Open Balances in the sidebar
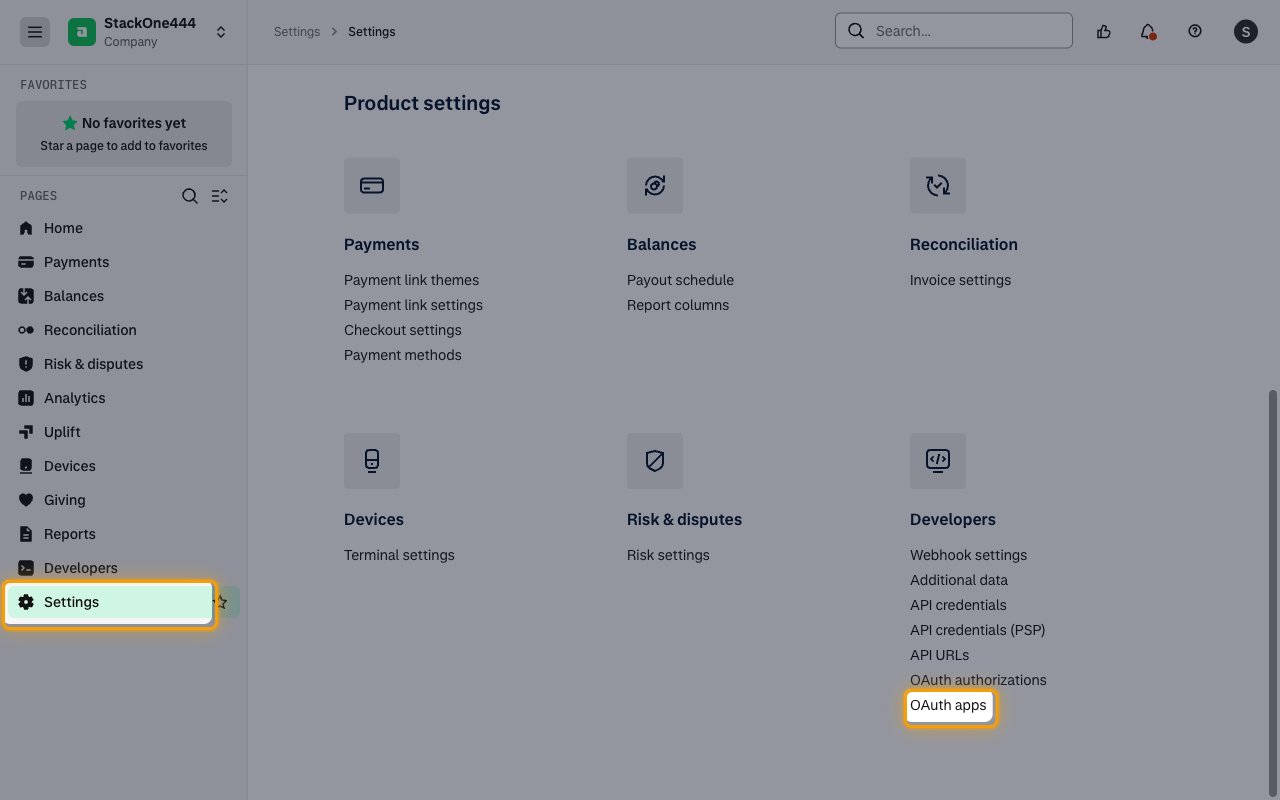The image size is (1280, 800). click(74, 296)
